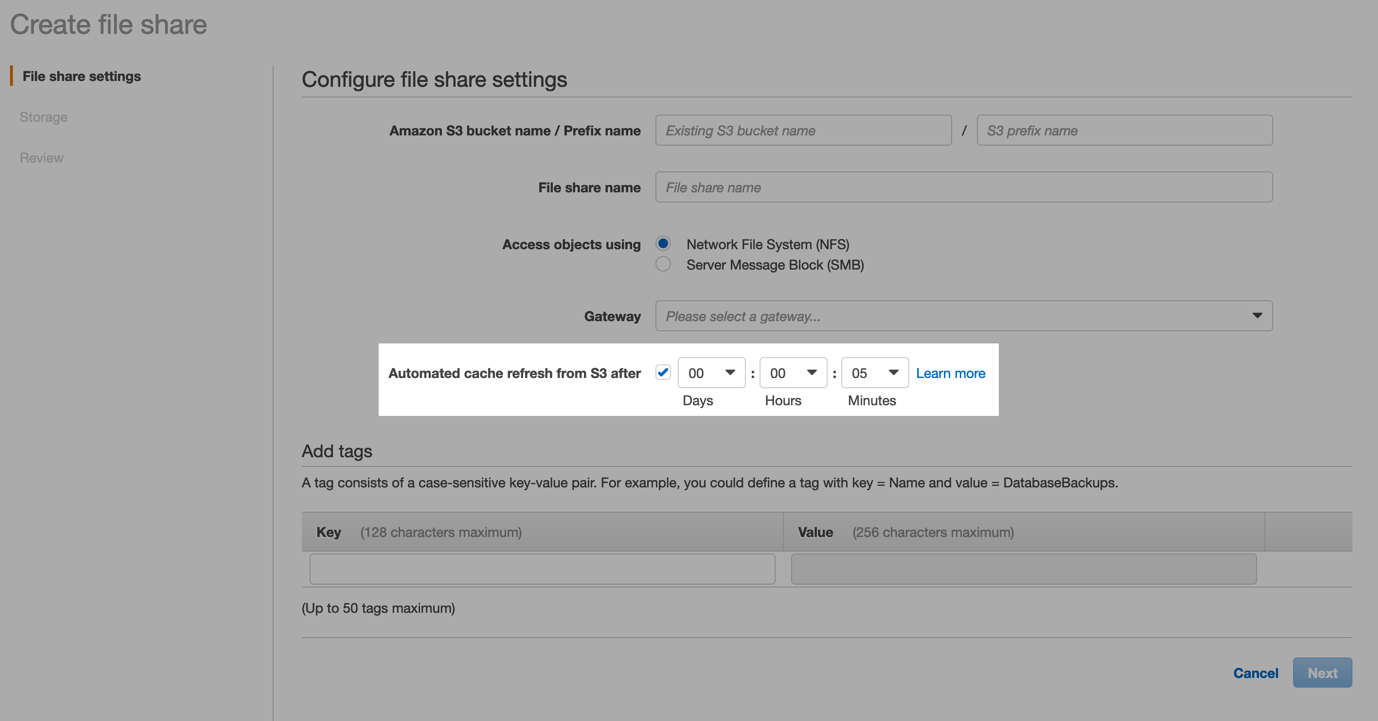Uncheck automated cache refresh from S3
1378x721 pixels.
click(x=663, y=371)
